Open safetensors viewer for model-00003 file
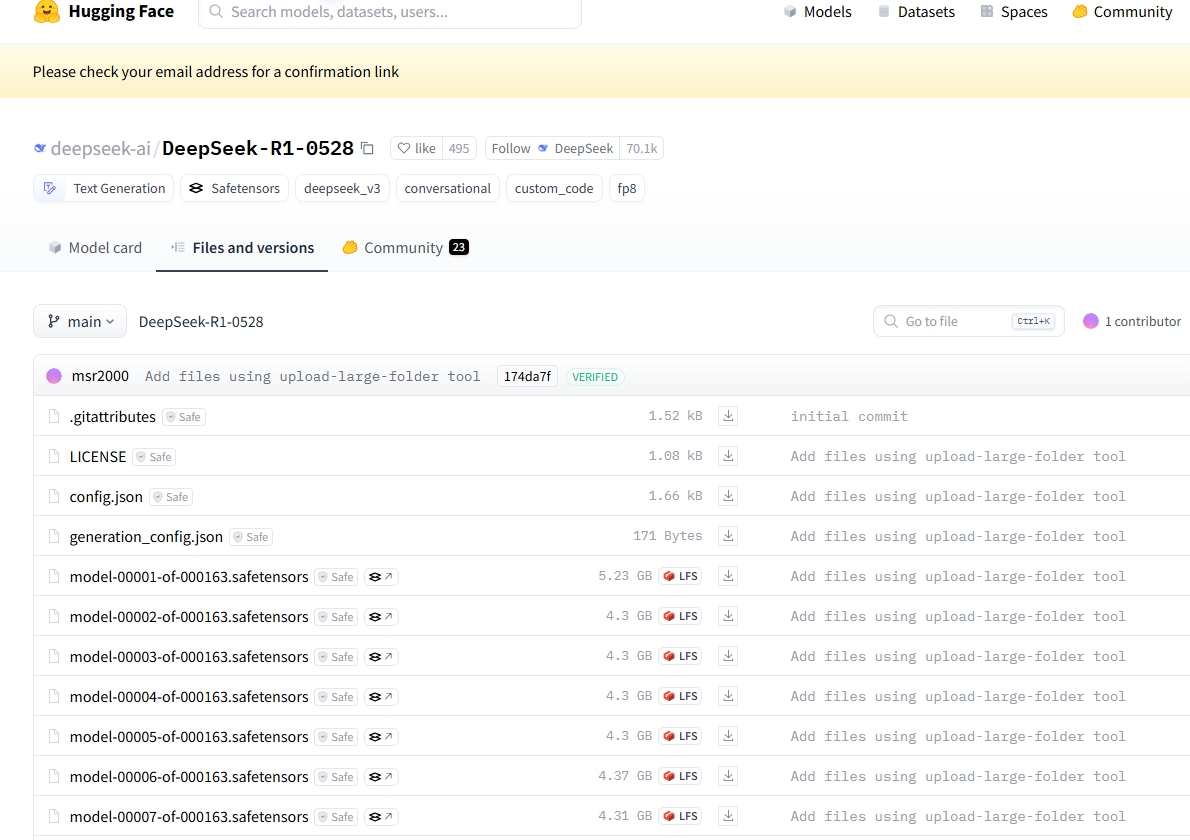 [381, 657]
